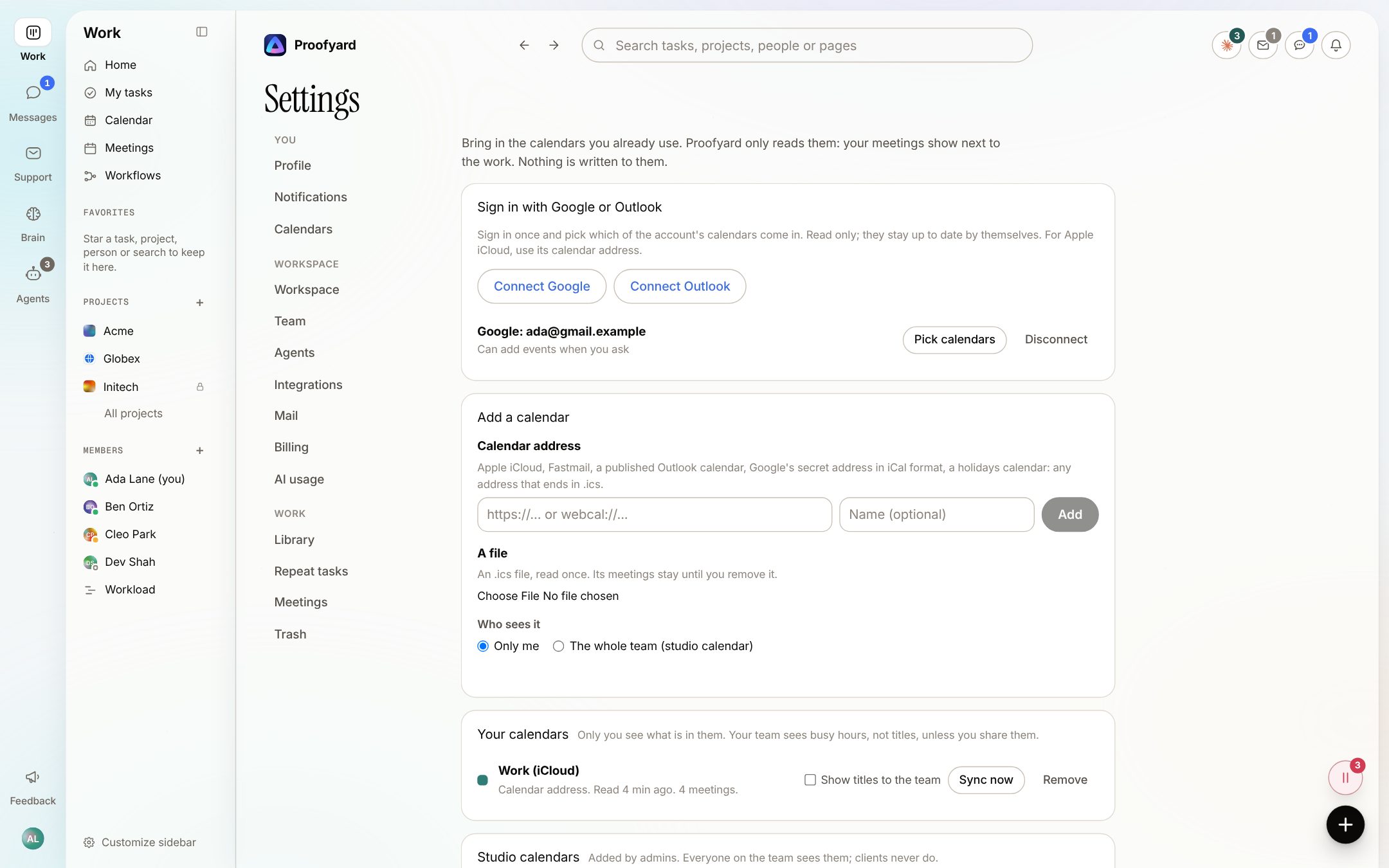This screenshot has width=1389, height=868.
Task: Click Connect Outlook button
Action: [x=680, y=286]
